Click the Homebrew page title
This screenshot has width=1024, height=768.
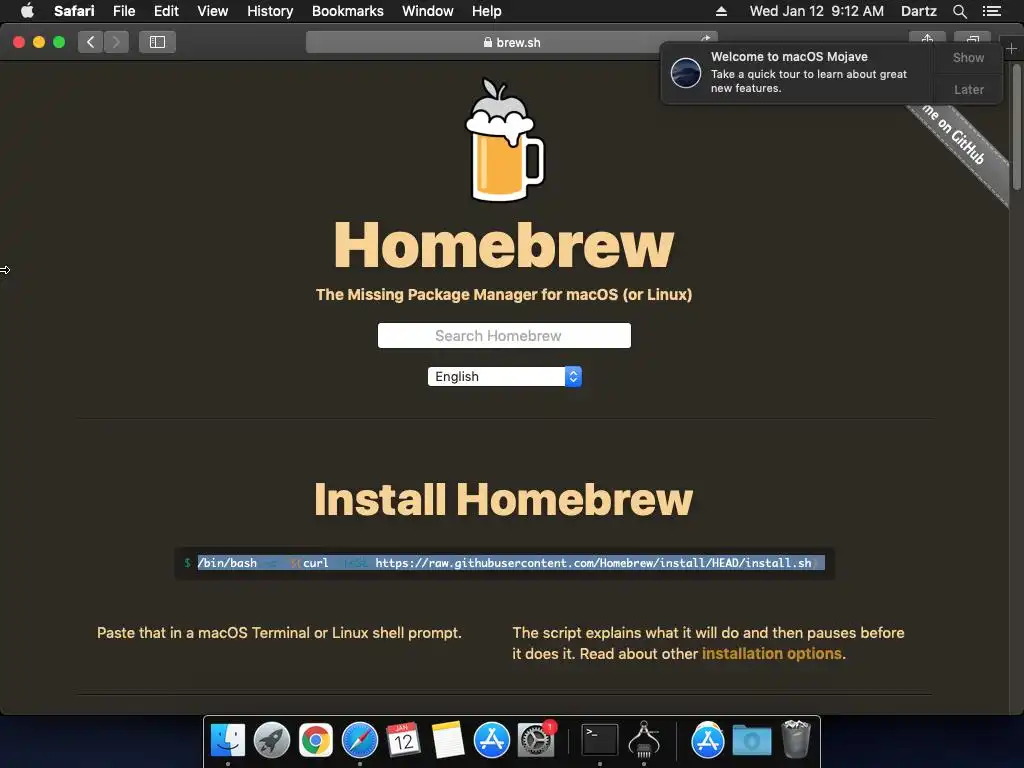click(504, 244)
